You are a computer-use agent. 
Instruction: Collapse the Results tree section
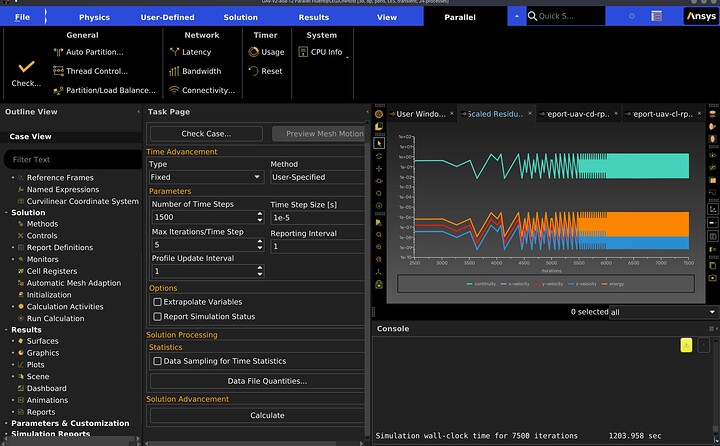click(6, 330)
